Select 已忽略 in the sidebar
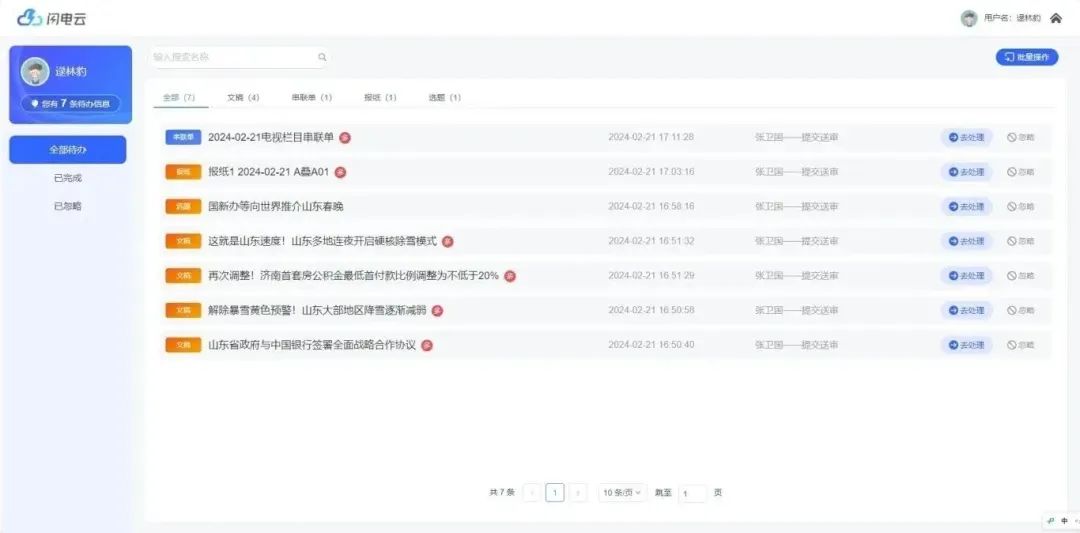The image size is (1080, 533). [x=68, y=206]
